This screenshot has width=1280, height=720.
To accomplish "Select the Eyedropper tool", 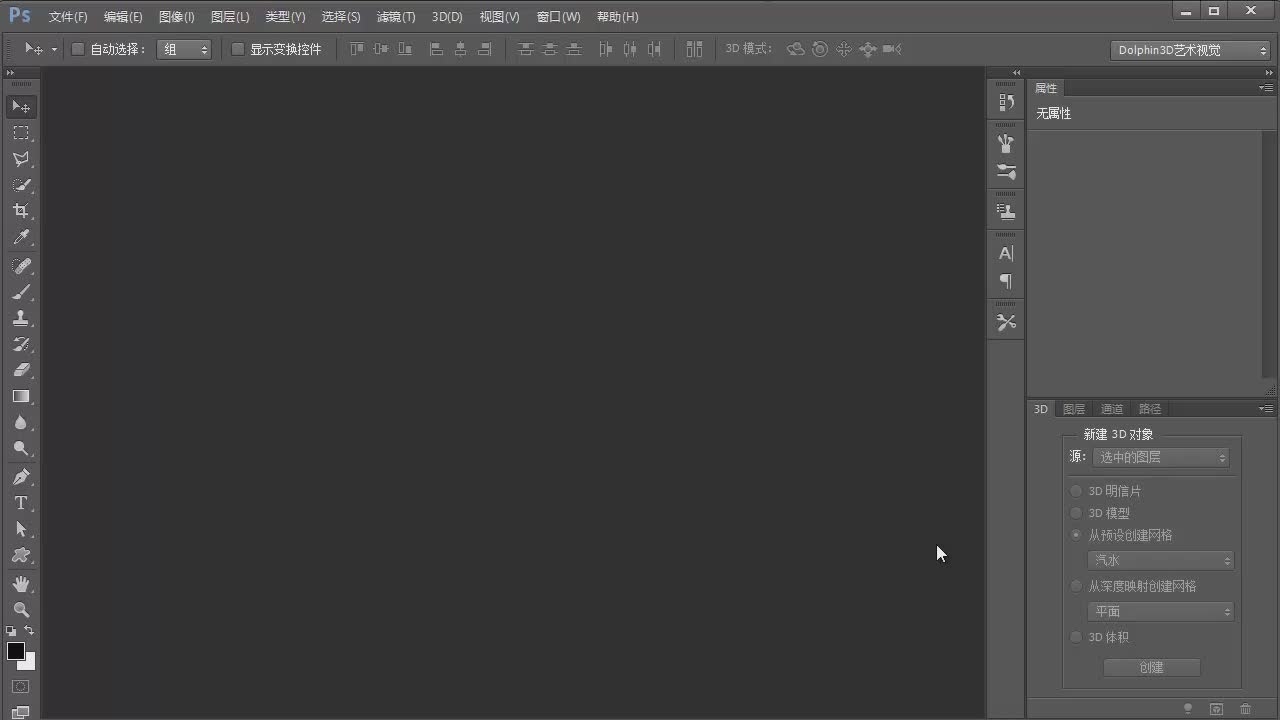I will pyautogui.click(x=21, y=237).
